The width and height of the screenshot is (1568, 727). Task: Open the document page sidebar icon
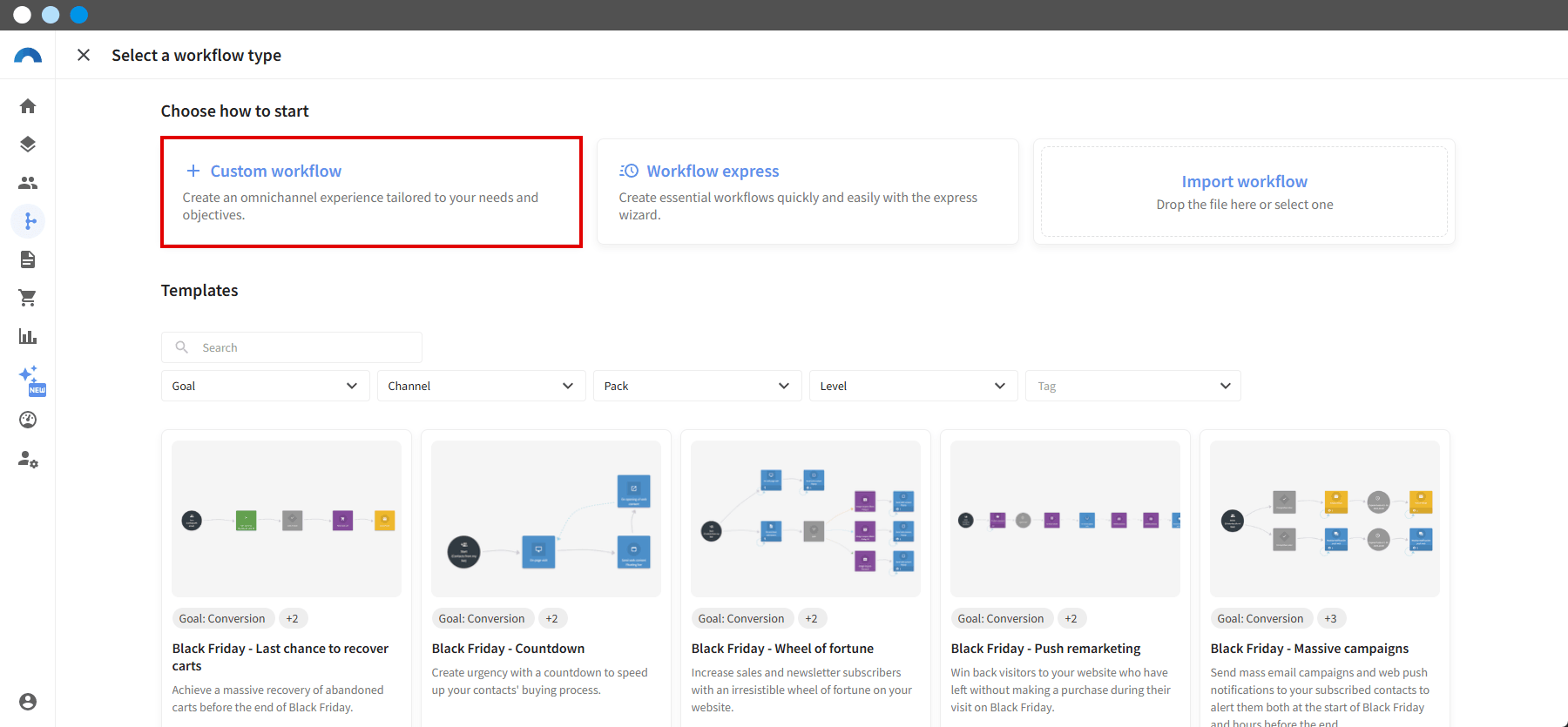[28, 259]
